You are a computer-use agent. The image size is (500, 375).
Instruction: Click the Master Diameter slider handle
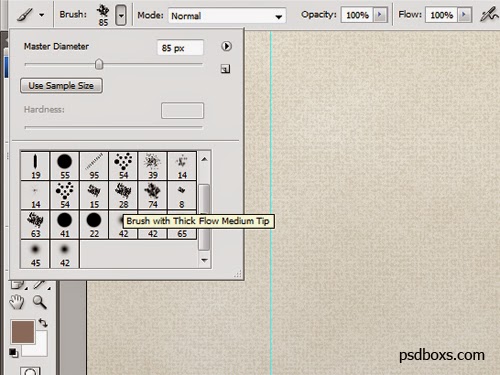pyautogui.click(x=99, y=64)
